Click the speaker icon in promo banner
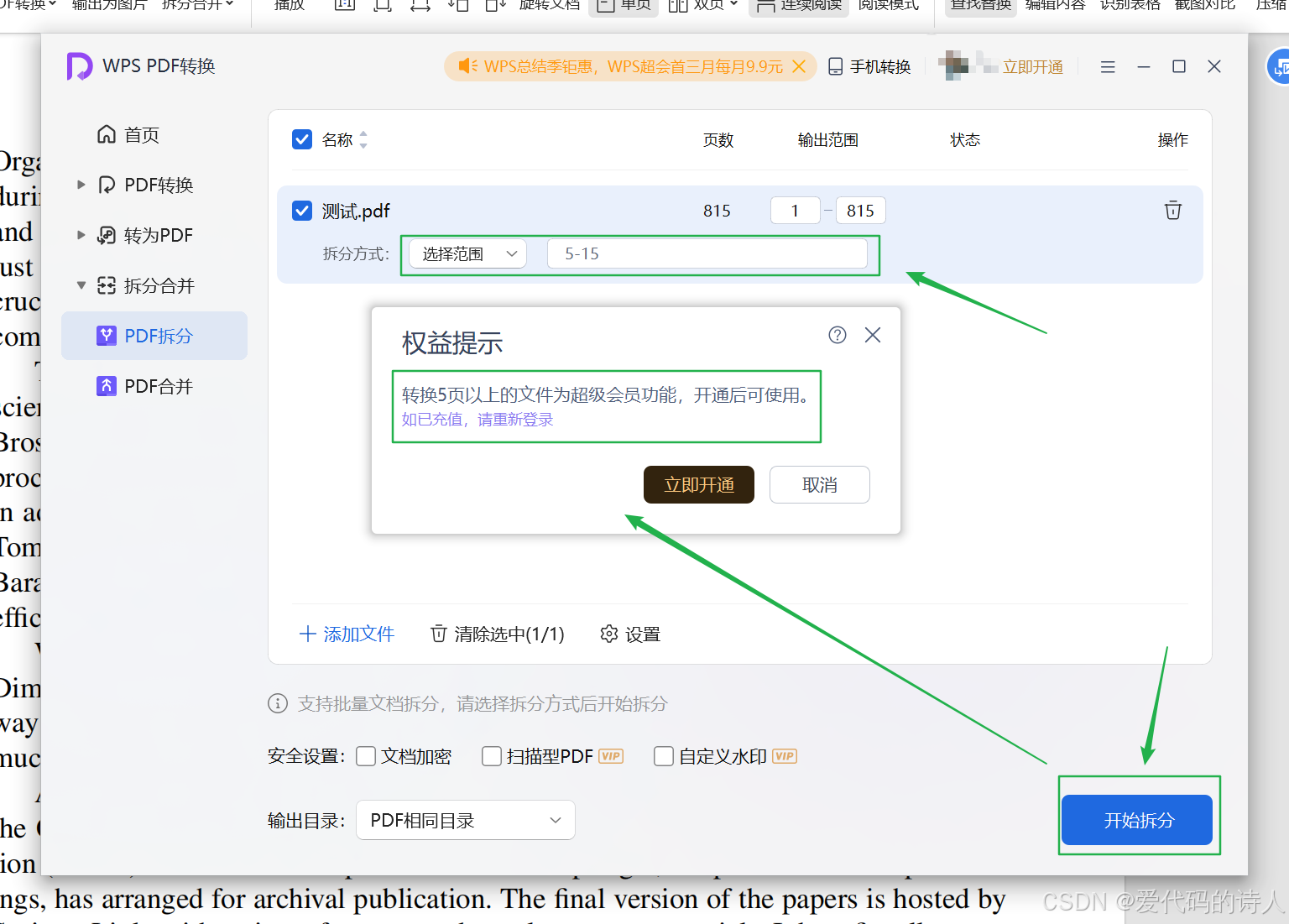Image resolution: width=1289 pixels, height=924 pixels. 468,66
